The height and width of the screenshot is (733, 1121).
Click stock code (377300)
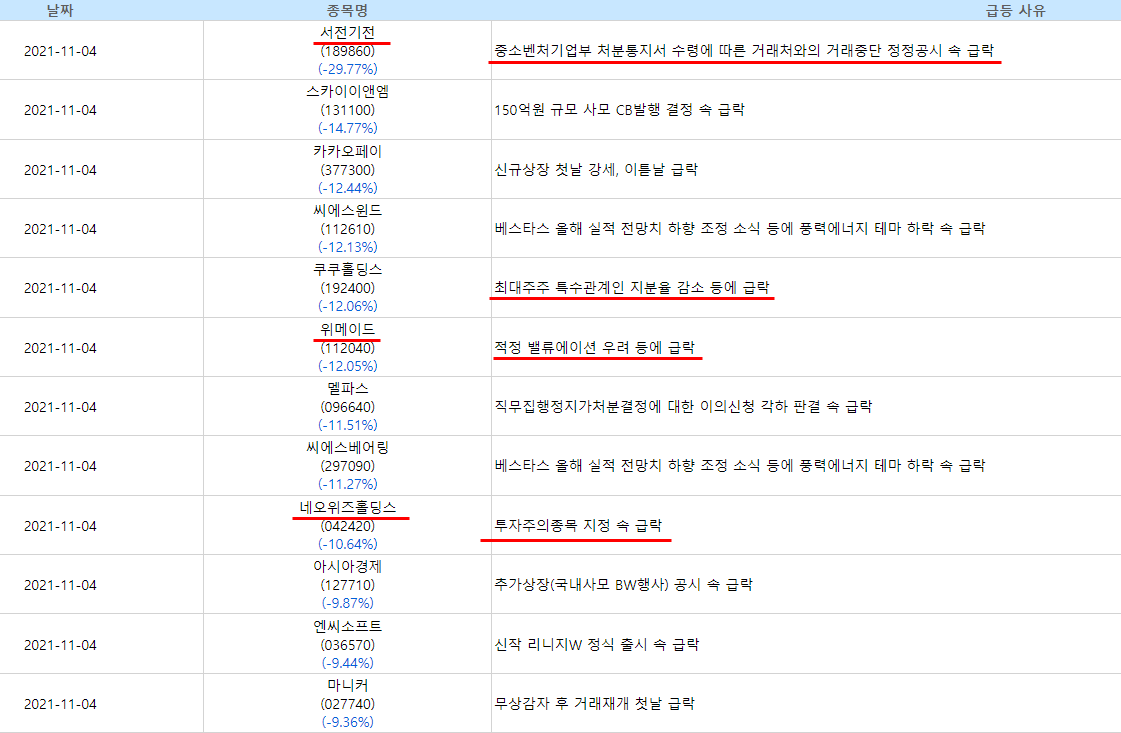tap(347, 170)
